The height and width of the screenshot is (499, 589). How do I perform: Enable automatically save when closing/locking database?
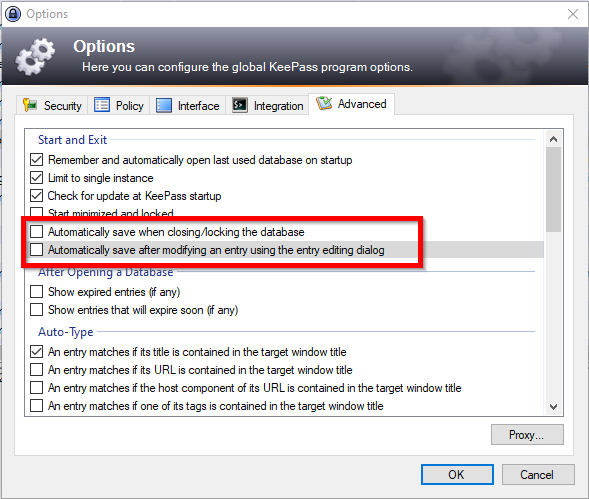(36, 232)
